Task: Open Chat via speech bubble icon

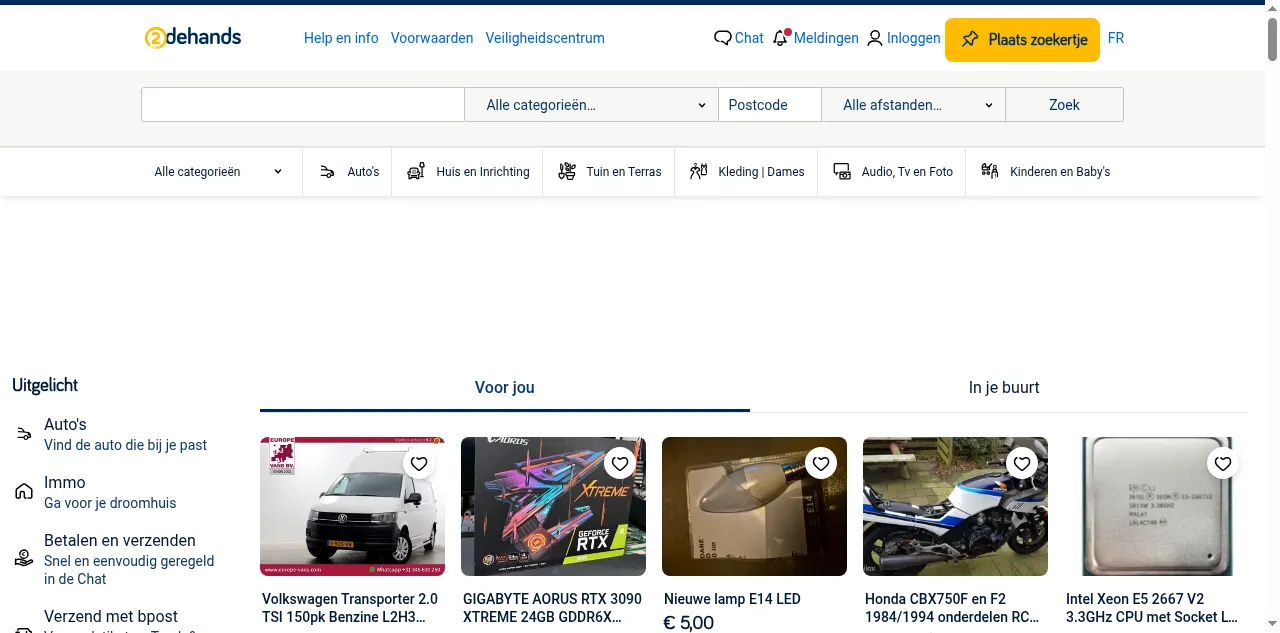Action: click(722, 38)
